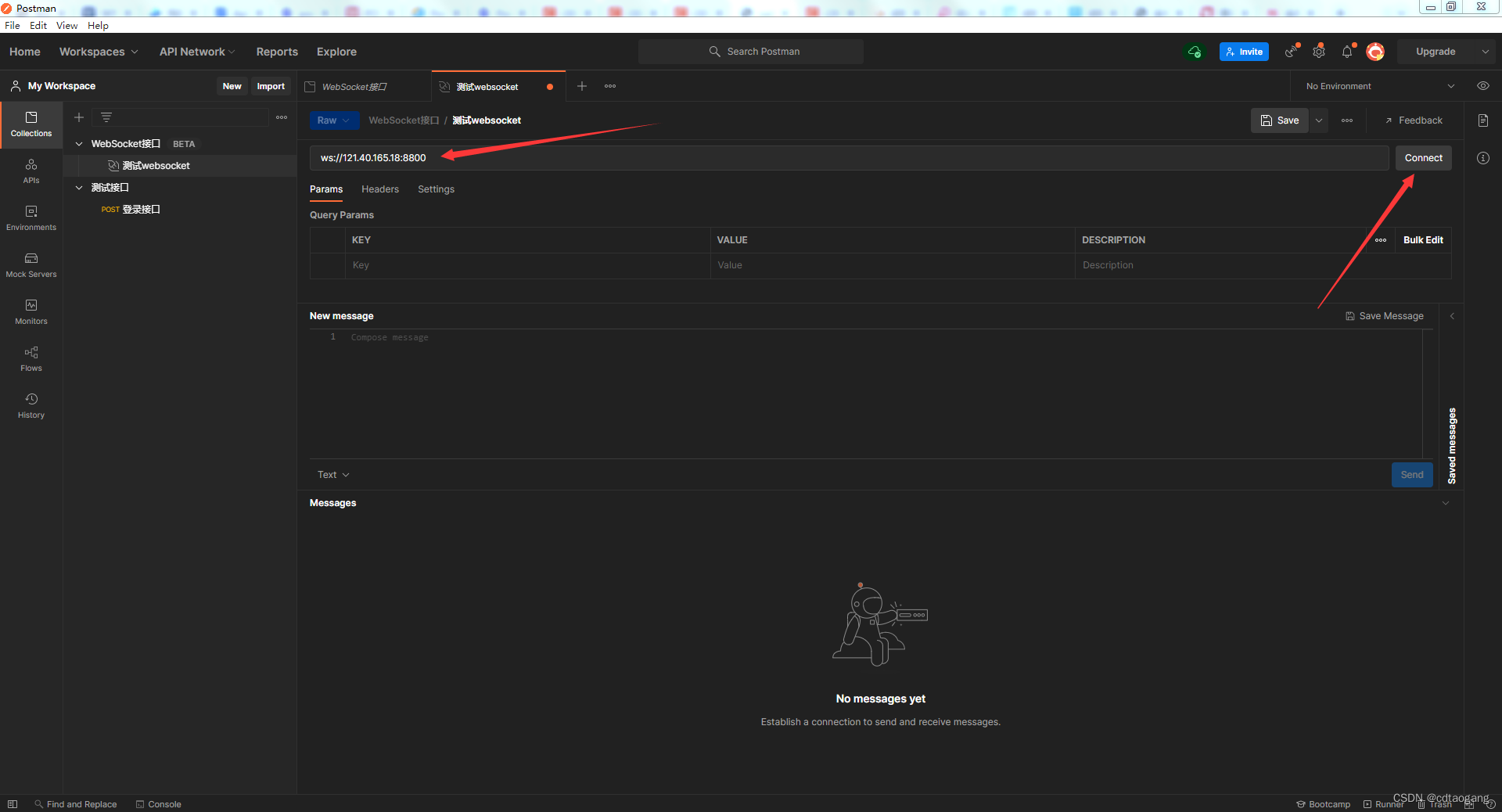Image resolution: width=1502 pixels, height=812 pixels.
Task: Click the New button in workspace
Action: point(232,86)
